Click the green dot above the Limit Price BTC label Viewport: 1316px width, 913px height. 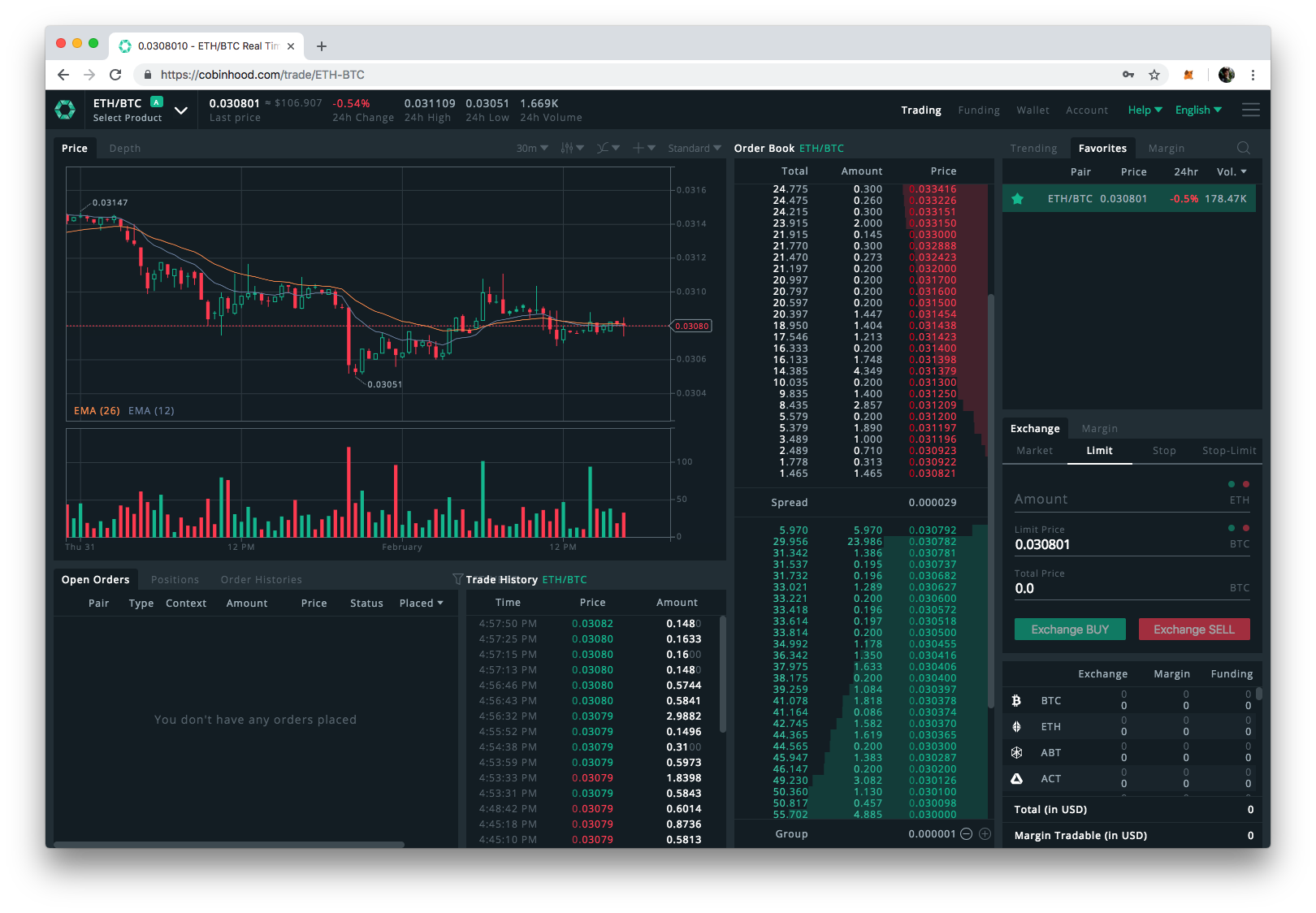pos(1232,528)
